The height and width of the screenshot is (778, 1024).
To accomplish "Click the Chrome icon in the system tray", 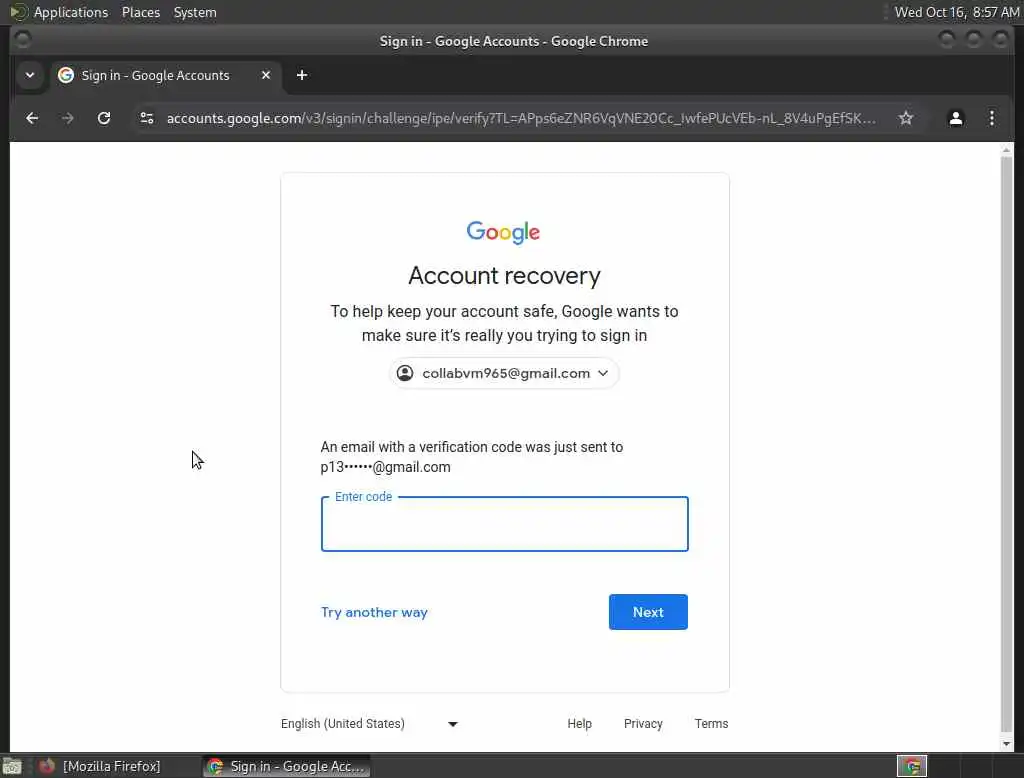I will coord(912,766).
